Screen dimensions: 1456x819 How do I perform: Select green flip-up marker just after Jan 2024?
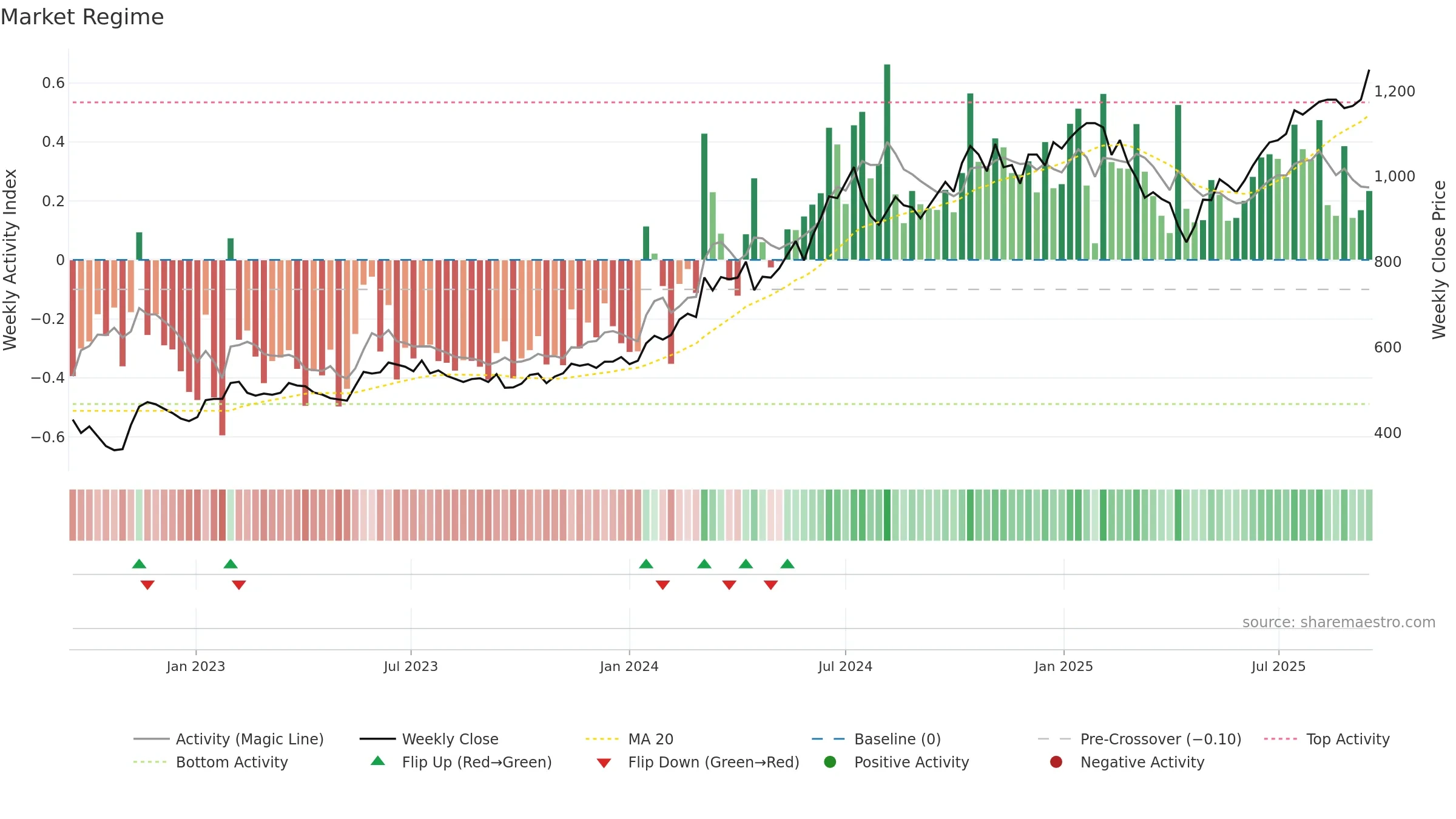646,564
